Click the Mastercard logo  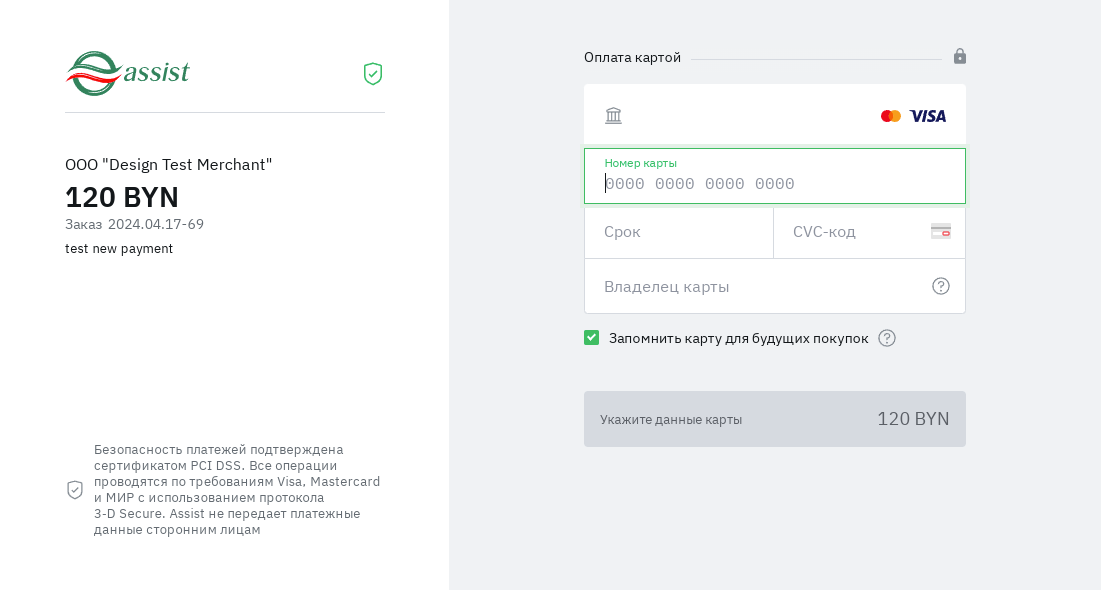coord(890,116)
